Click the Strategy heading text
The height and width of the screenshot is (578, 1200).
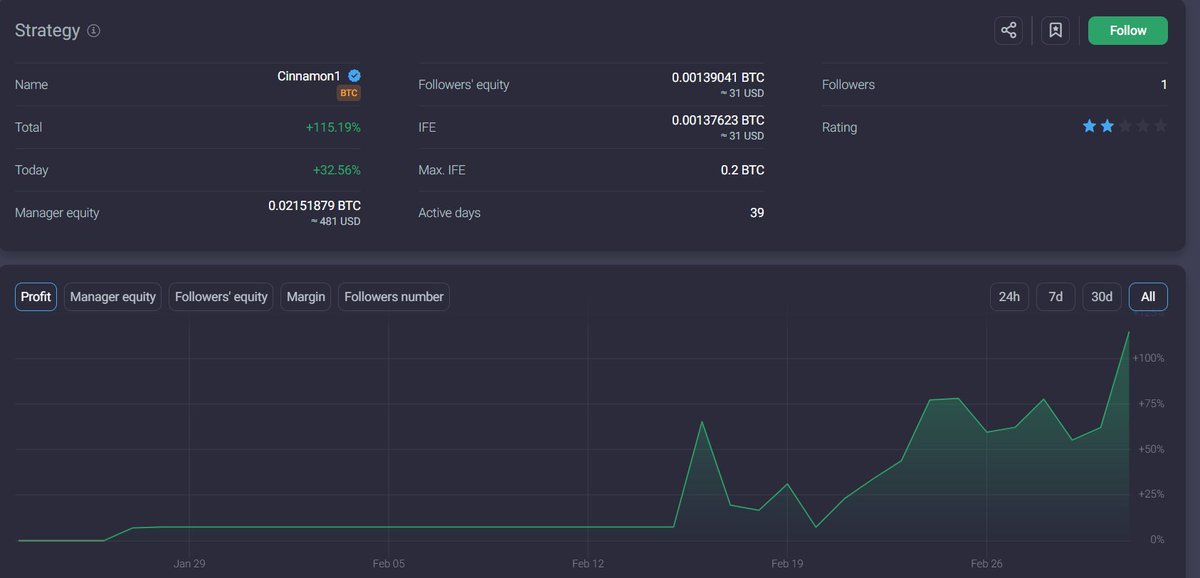[47, 31]
